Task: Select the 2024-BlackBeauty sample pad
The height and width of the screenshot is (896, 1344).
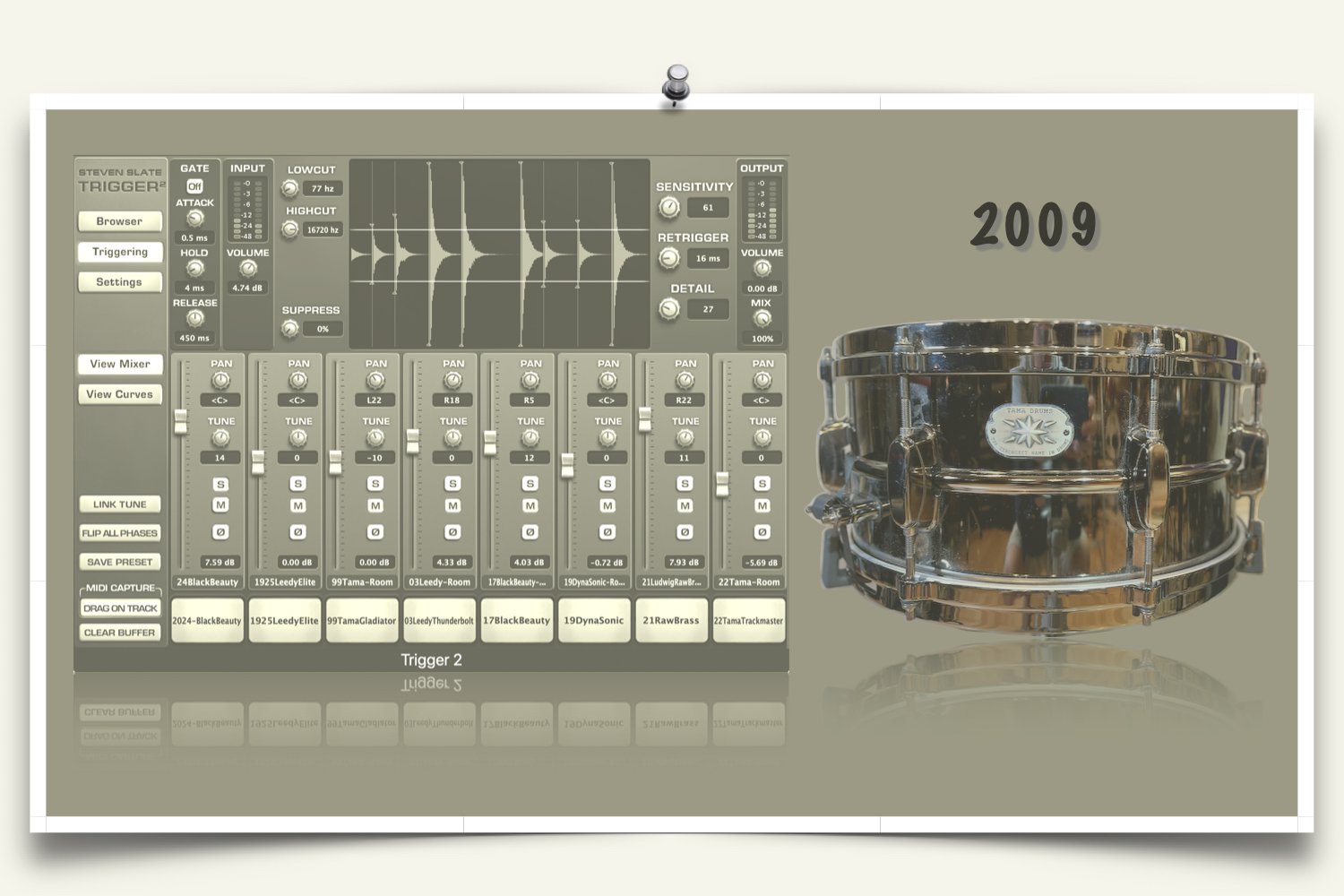Action: (x=207, y=621)
